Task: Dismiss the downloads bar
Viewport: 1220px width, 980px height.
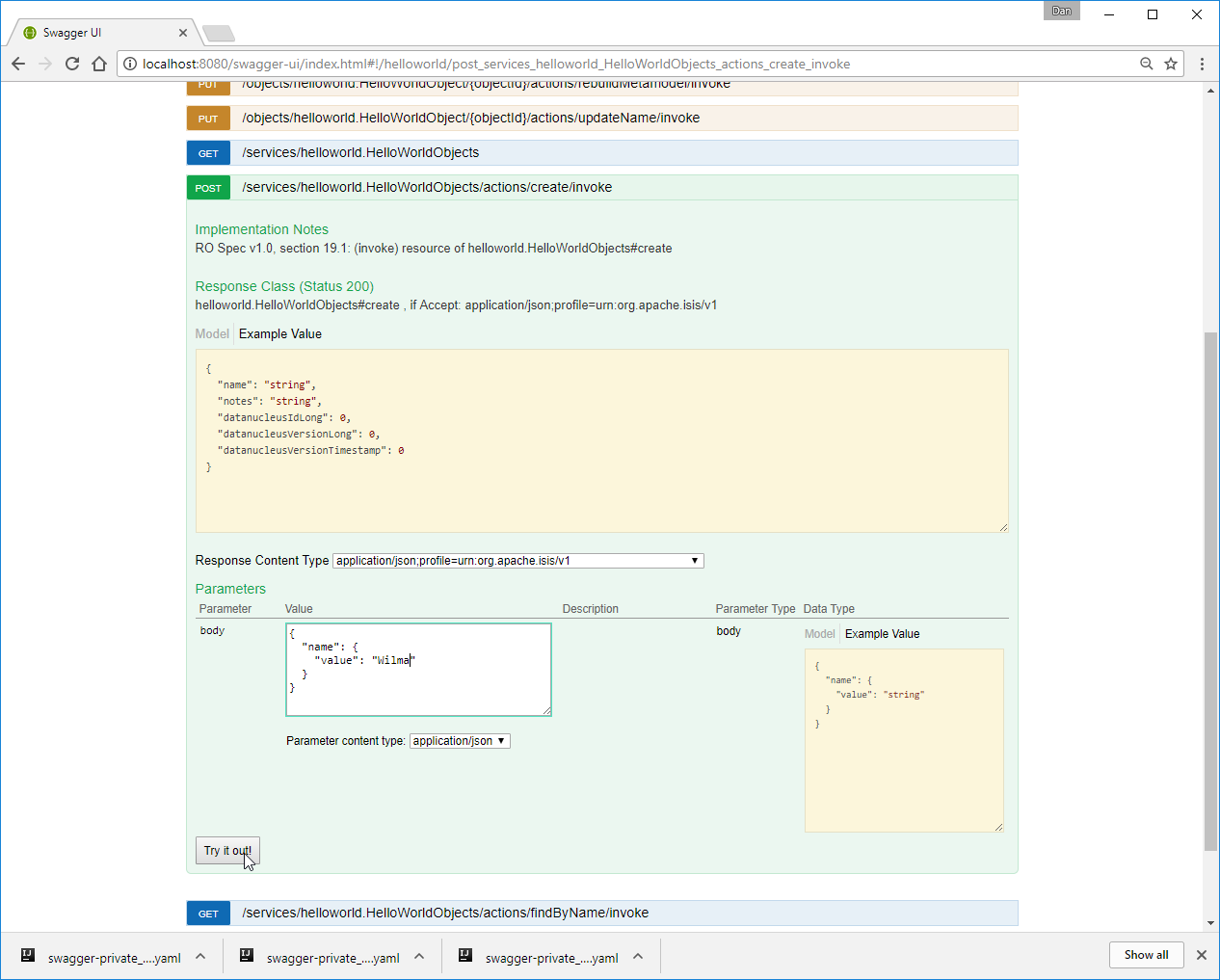Action: (1201, 955)
